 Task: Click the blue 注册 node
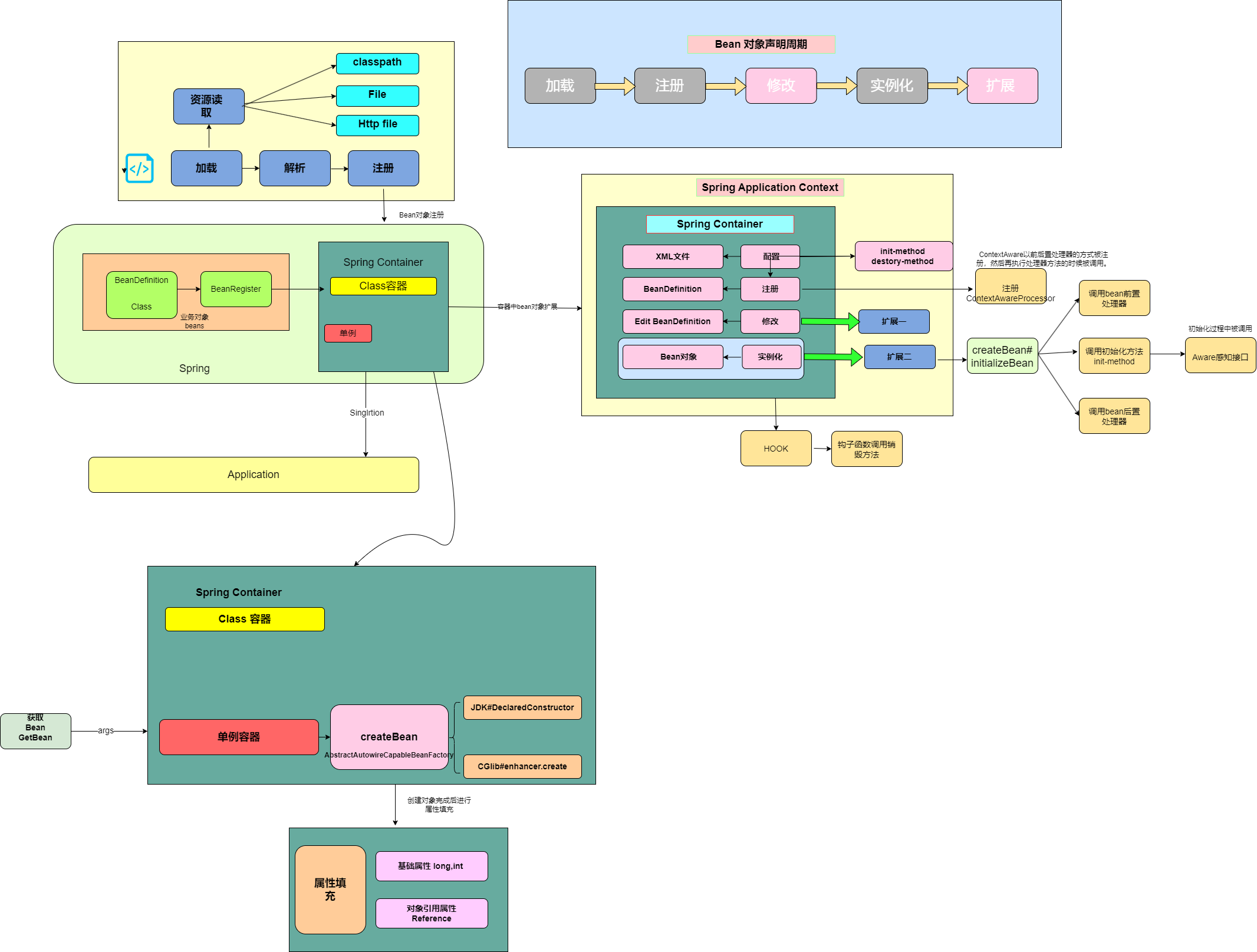click(x=383, y=168)
